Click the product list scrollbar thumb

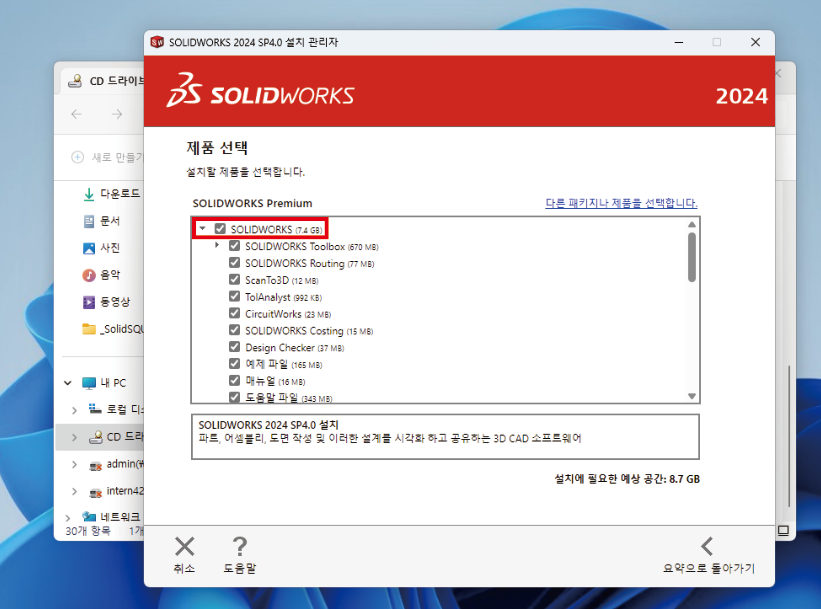pos(692,257)
